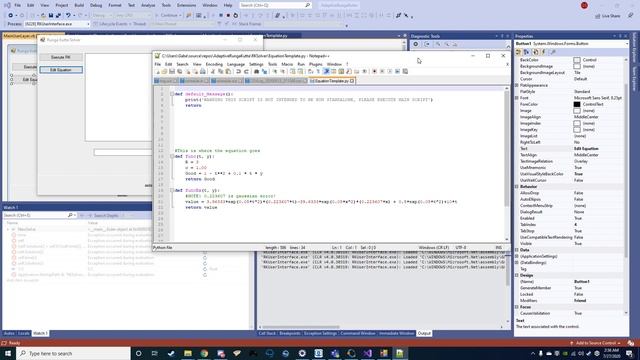Click the Redo icon in Notepad++ toolbar

pyautogui.click(x=246, y=71)
